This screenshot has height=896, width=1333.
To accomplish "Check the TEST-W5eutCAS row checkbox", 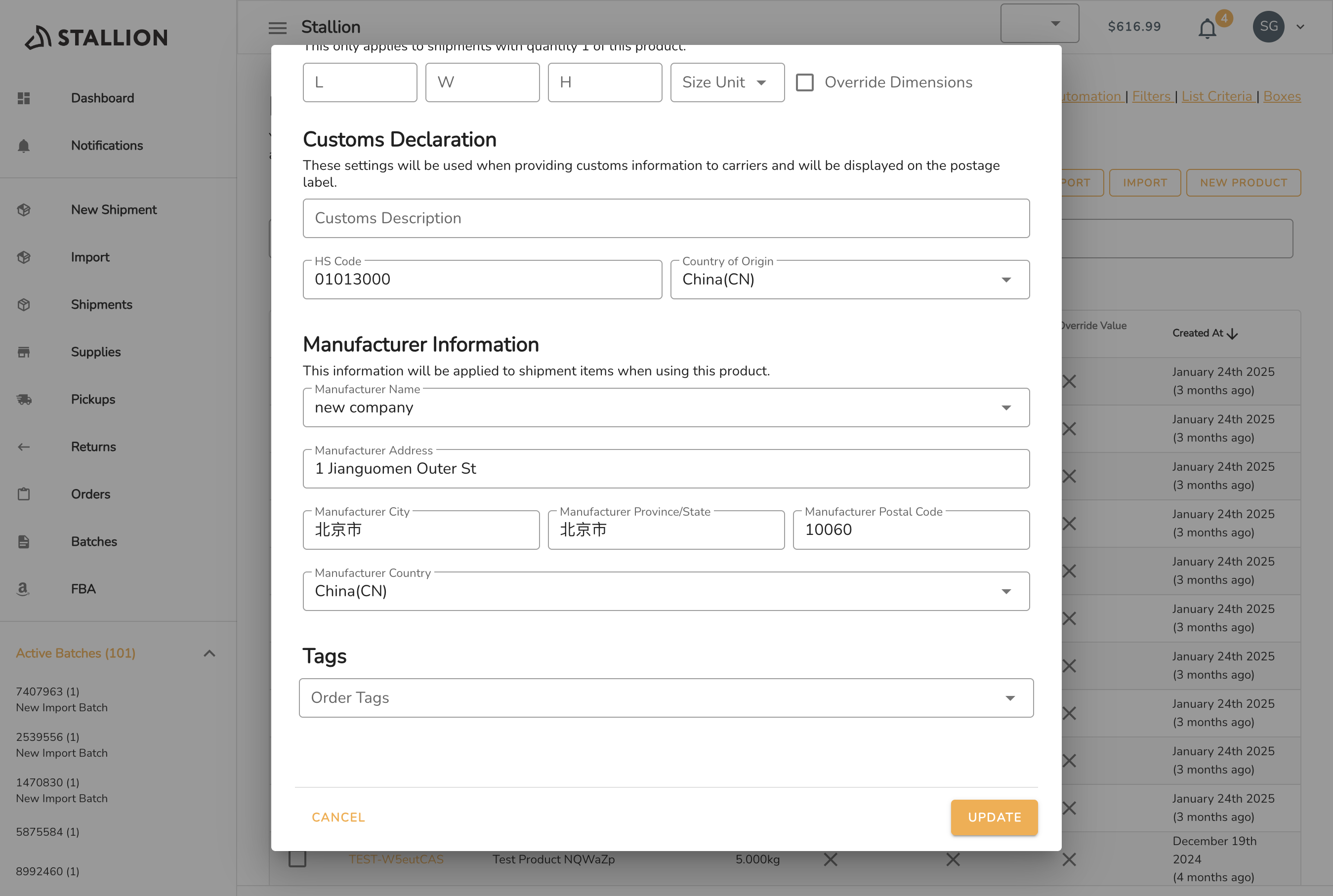I will pos(297,859).
